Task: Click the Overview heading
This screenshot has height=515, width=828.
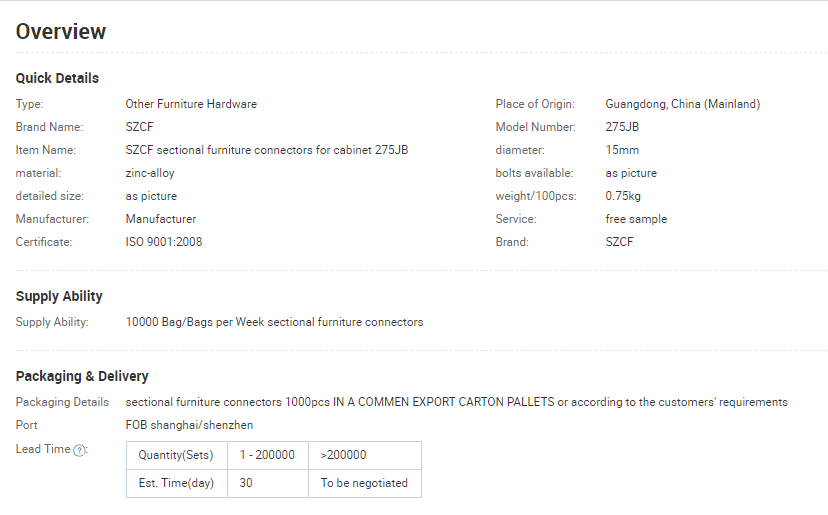Action: 61,32
